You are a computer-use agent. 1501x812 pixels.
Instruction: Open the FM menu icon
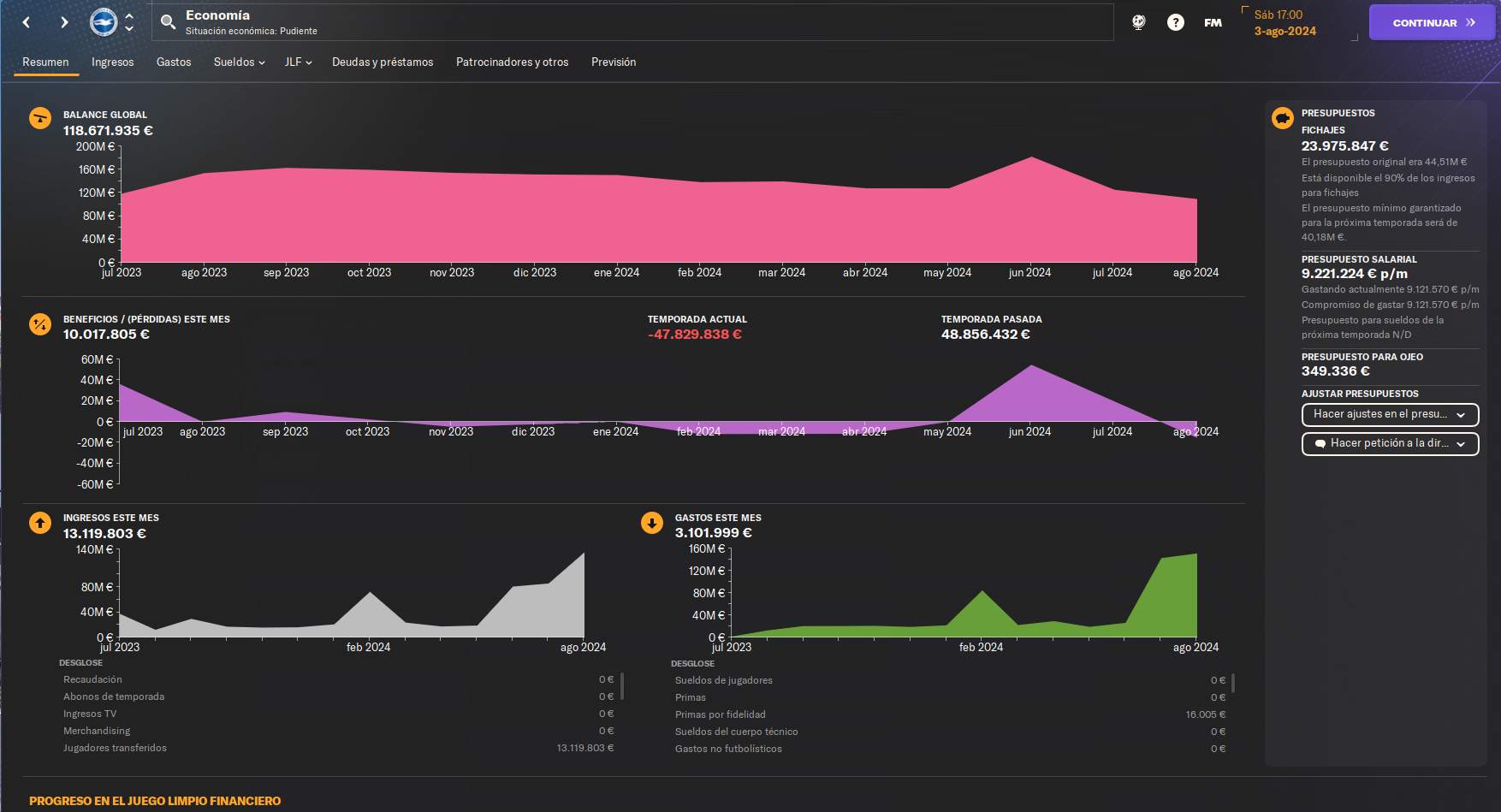[x=1213, y=23]
